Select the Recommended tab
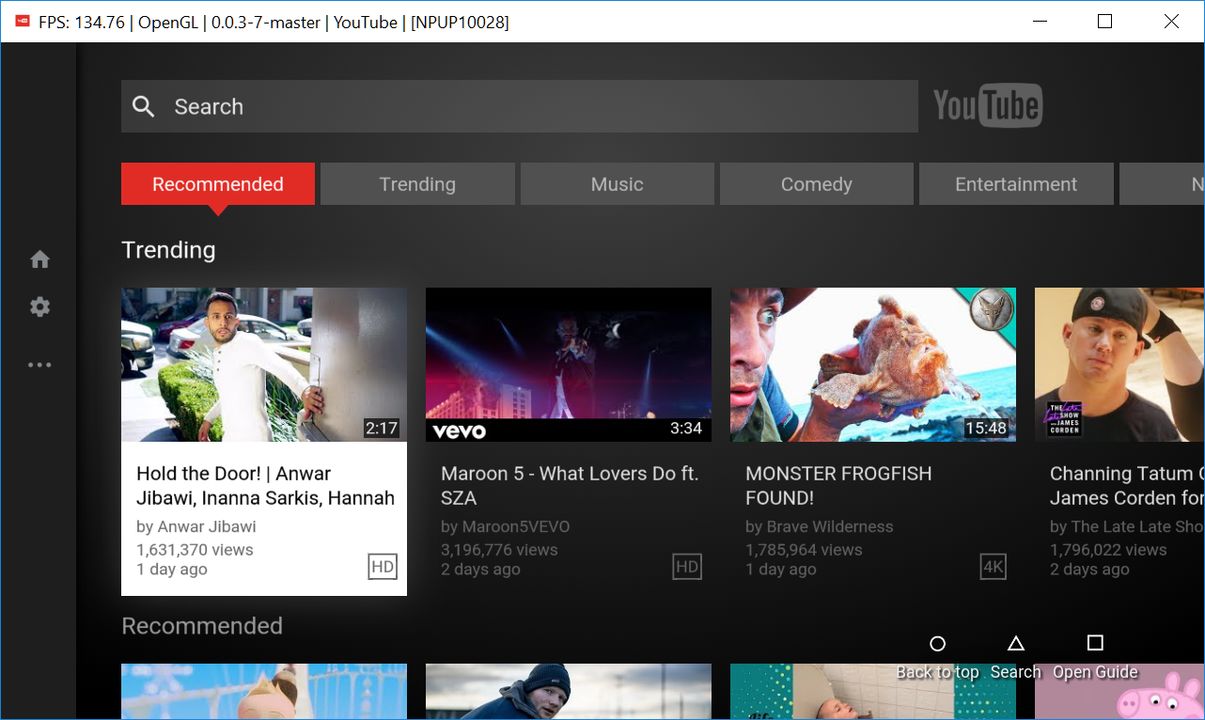Screen dimensions: 1205x720 [x=218, y=184]
